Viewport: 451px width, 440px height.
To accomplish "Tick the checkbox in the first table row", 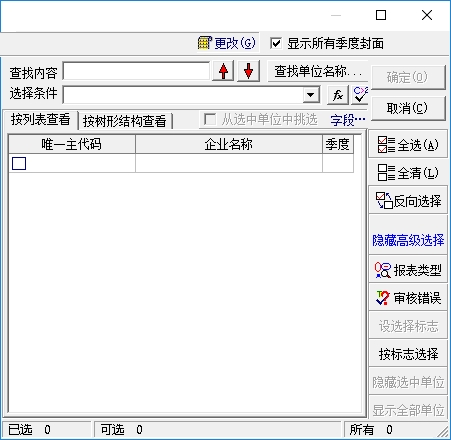I will [19, 163].
